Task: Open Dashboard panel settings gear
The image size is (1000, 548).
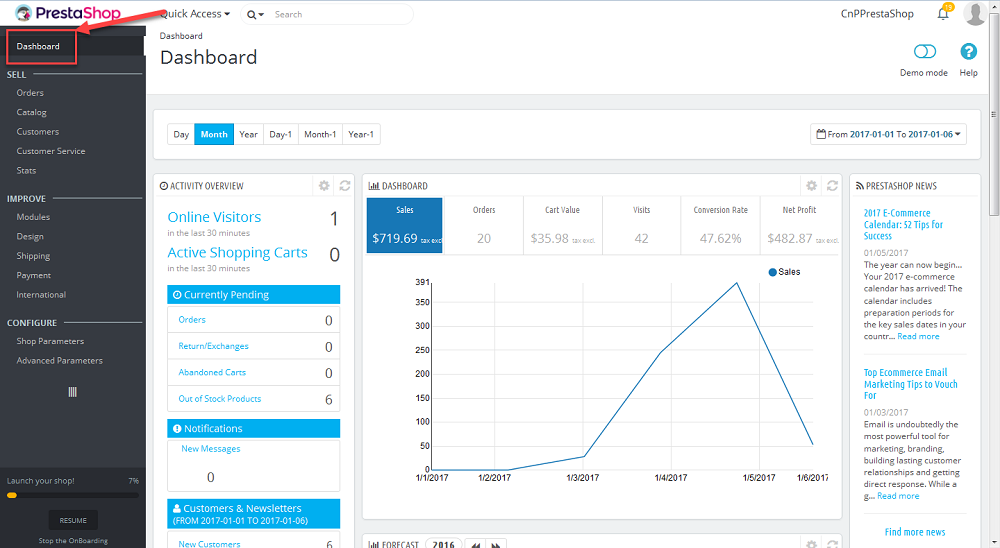Action: click(x=811, y=186)
